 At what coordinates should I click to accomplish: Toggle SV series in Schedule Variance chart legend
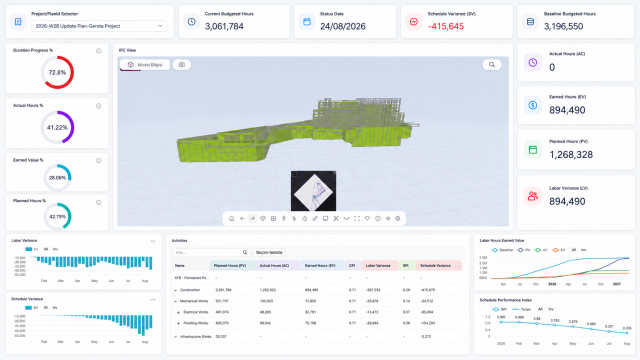click(x=31, y=308)
